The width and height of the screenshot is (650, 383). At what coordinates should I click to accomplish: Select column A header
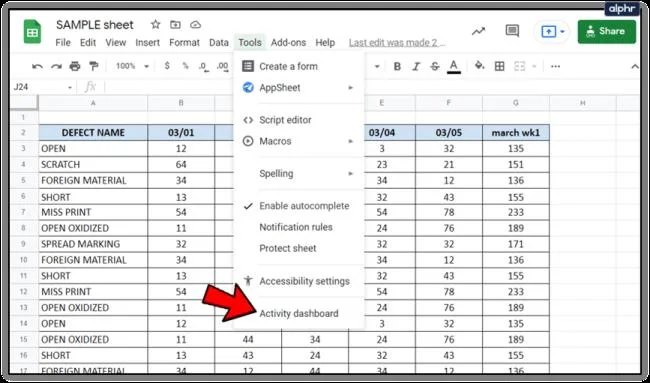click(x=93, y=103)
